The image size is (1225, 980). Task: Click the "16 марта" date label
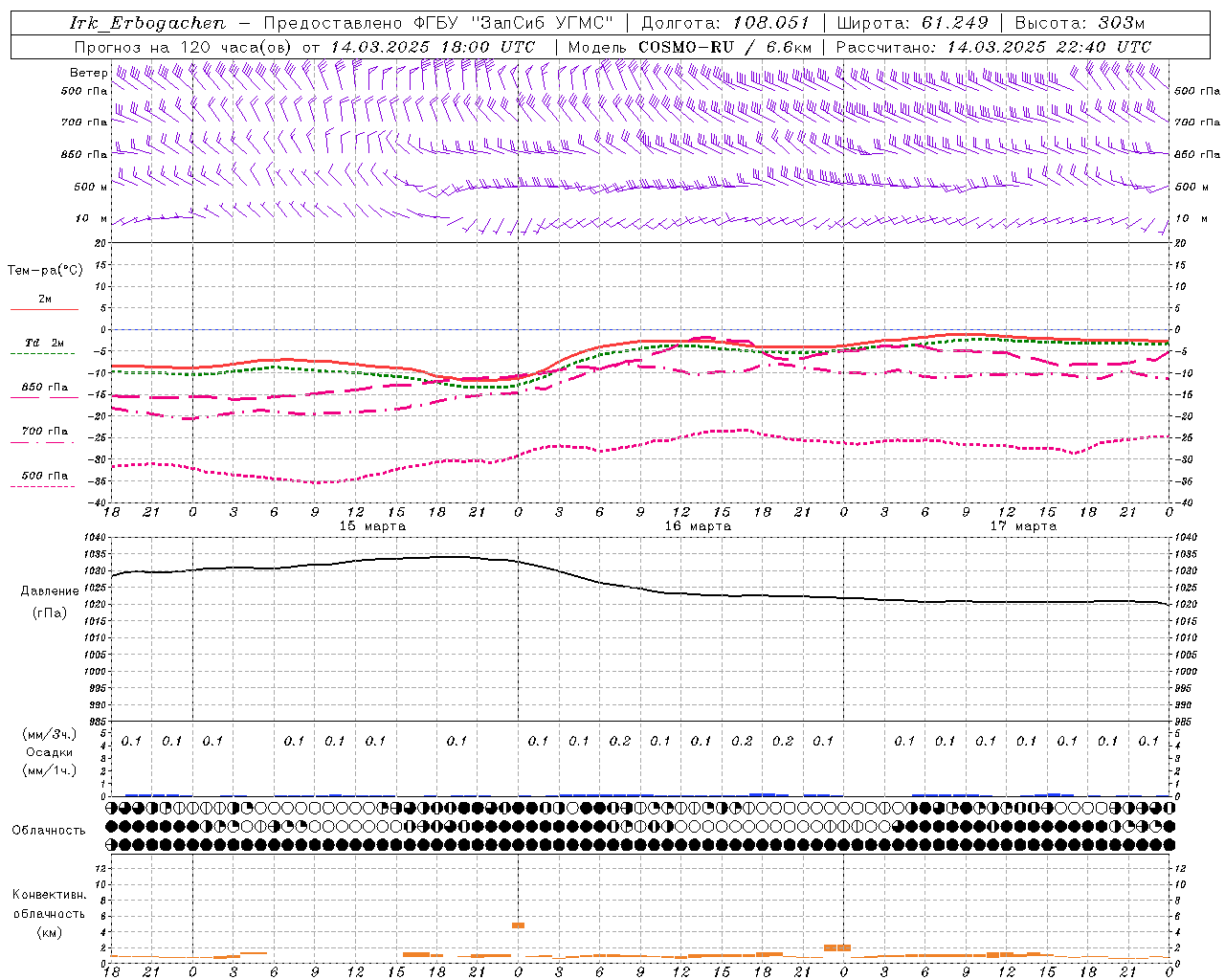pyautogui.click(x=698, y=526)
